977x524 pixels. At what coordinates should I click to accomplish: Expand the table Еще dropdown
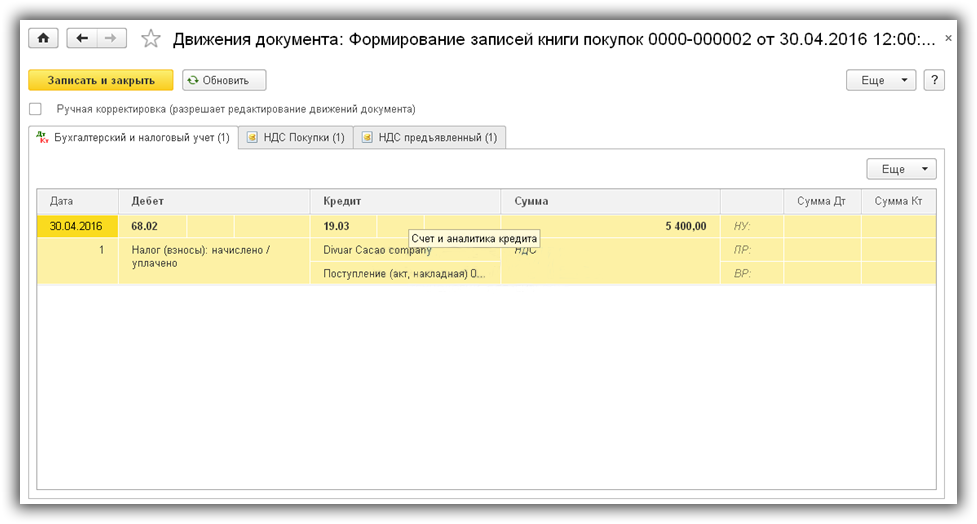[x=901, y=169]
